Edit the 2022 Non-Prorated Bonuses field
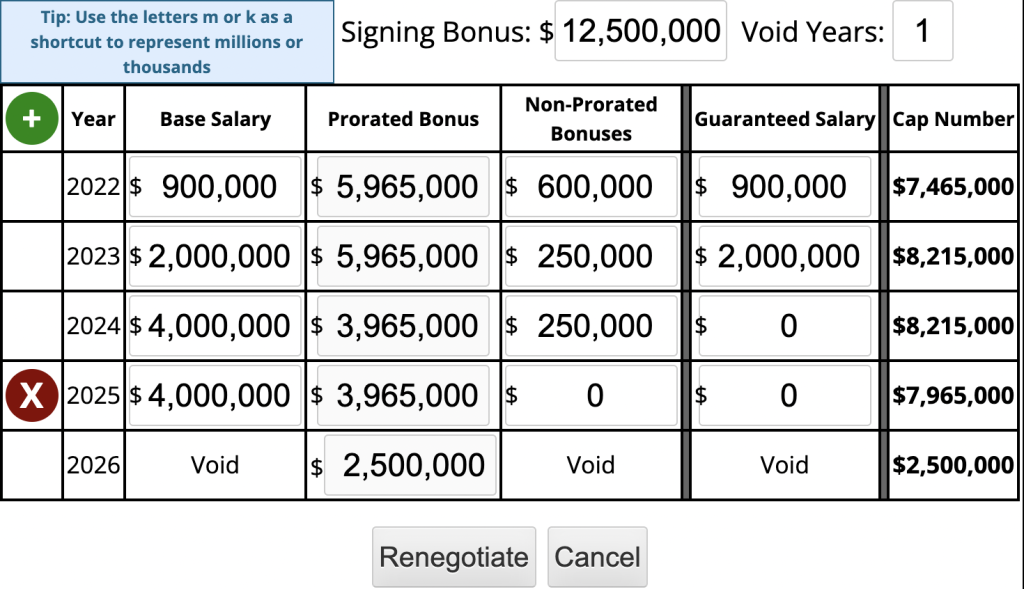Viewport: 1024px width, 589px height. (x=592, y=187)
